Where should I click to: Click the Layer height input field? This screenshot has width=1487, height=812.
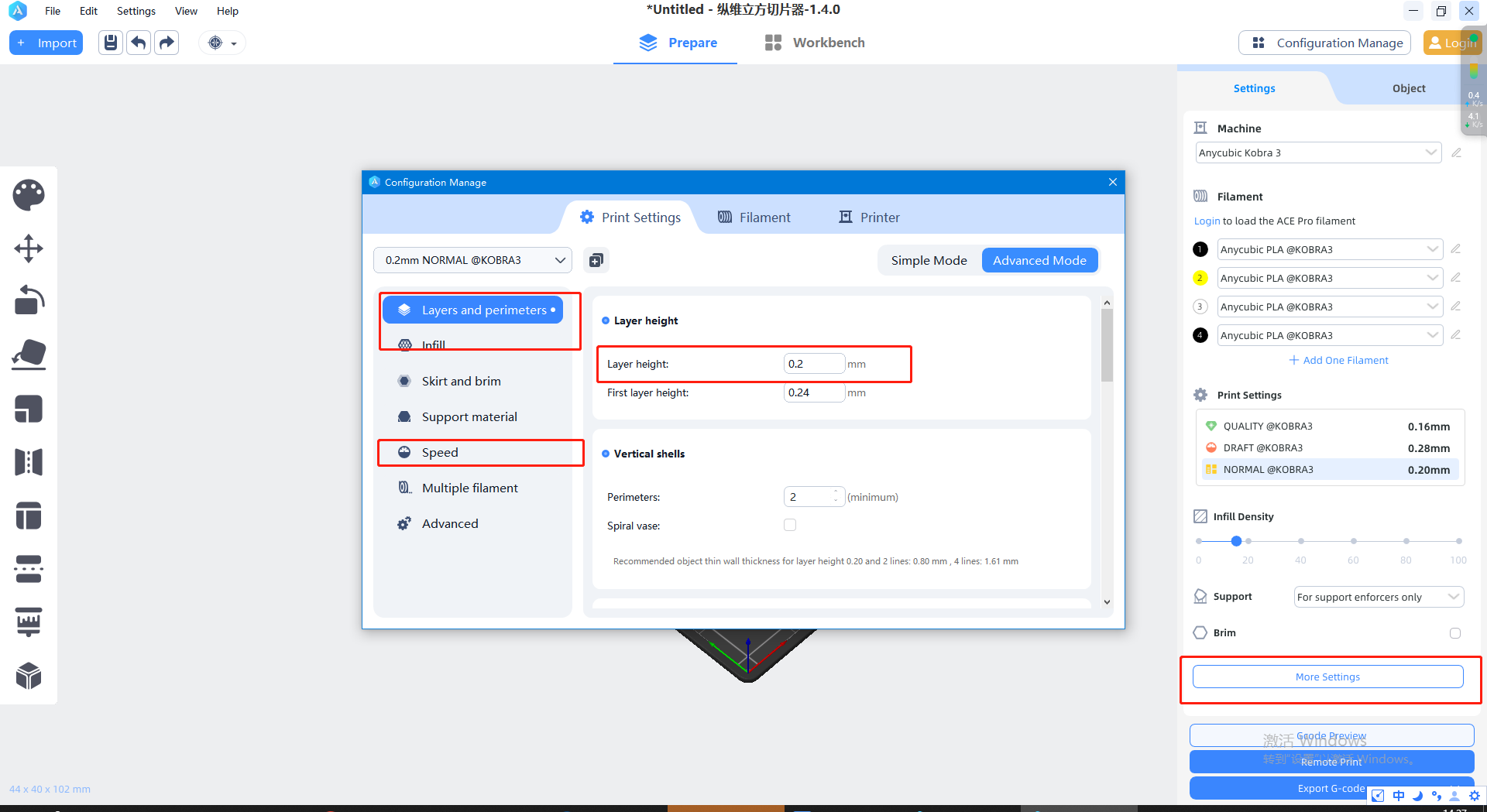coord(814,364)
